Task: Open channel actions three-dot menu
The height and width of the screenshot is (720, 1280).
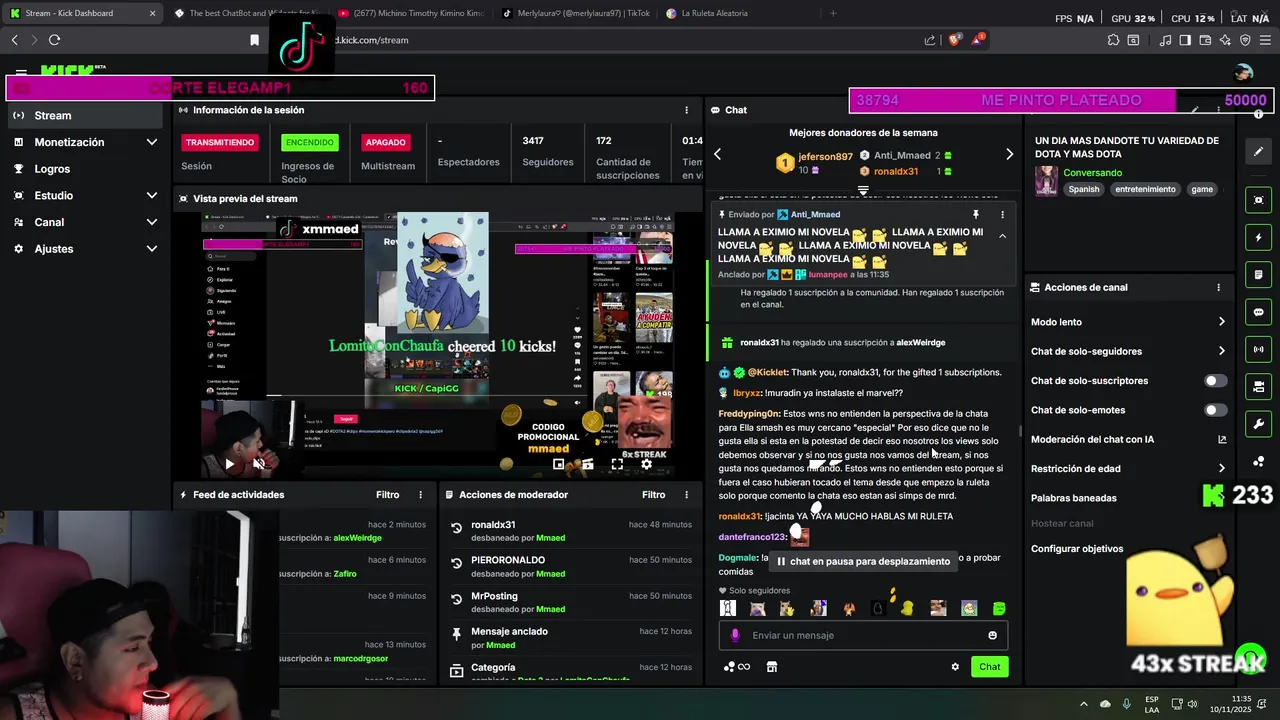Action: 1218,287
